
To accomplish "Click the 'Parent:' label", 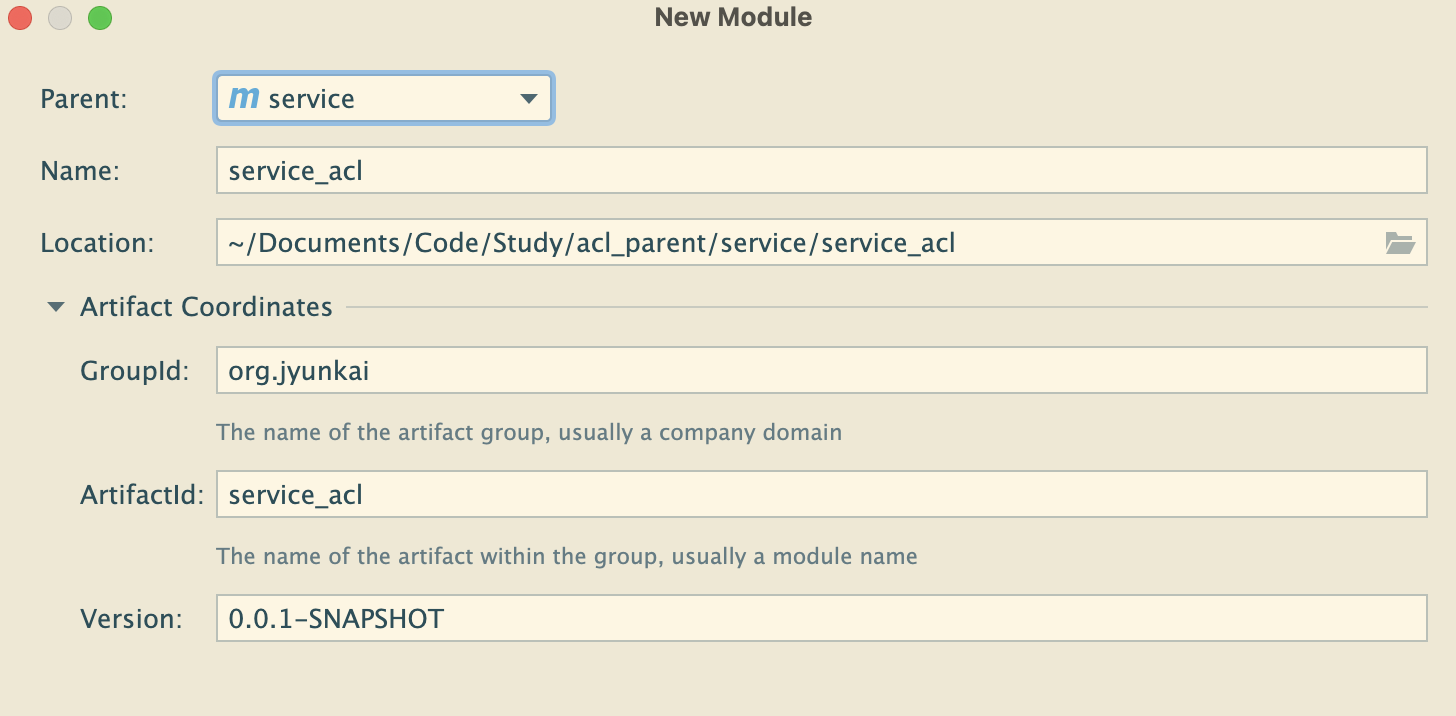I will (x=84, y=99).
